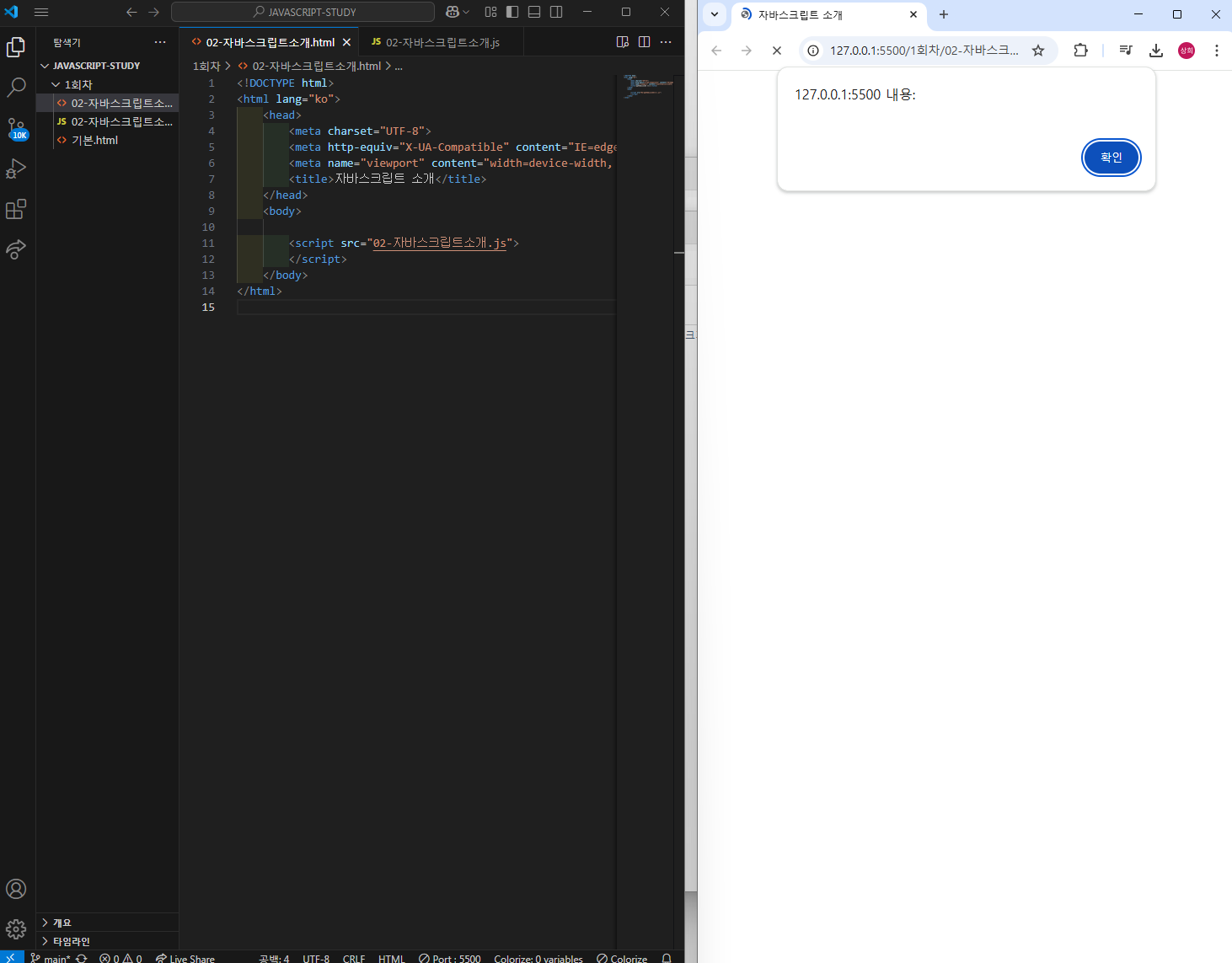Select the 02-자바스크립트소... HTML file in explorer

click(x=107, y=103)
